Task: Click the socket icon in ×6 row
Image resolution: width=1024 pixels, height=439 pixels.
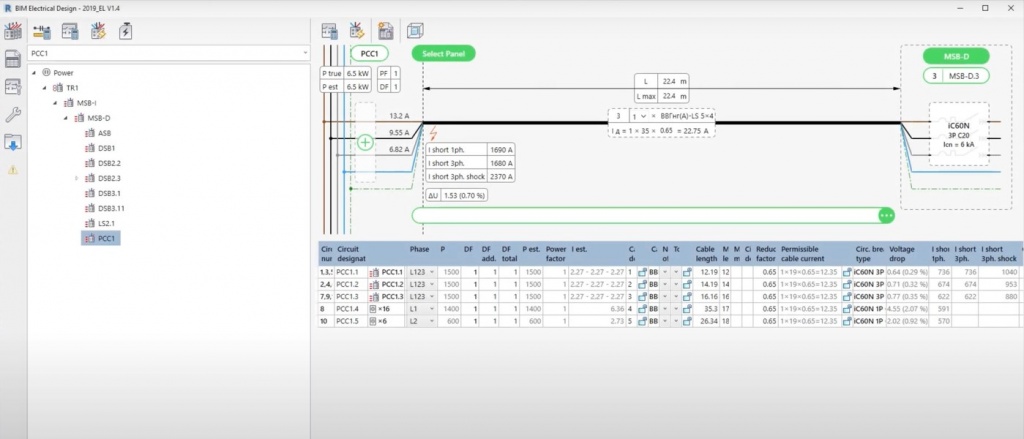Action: (373, 321)
